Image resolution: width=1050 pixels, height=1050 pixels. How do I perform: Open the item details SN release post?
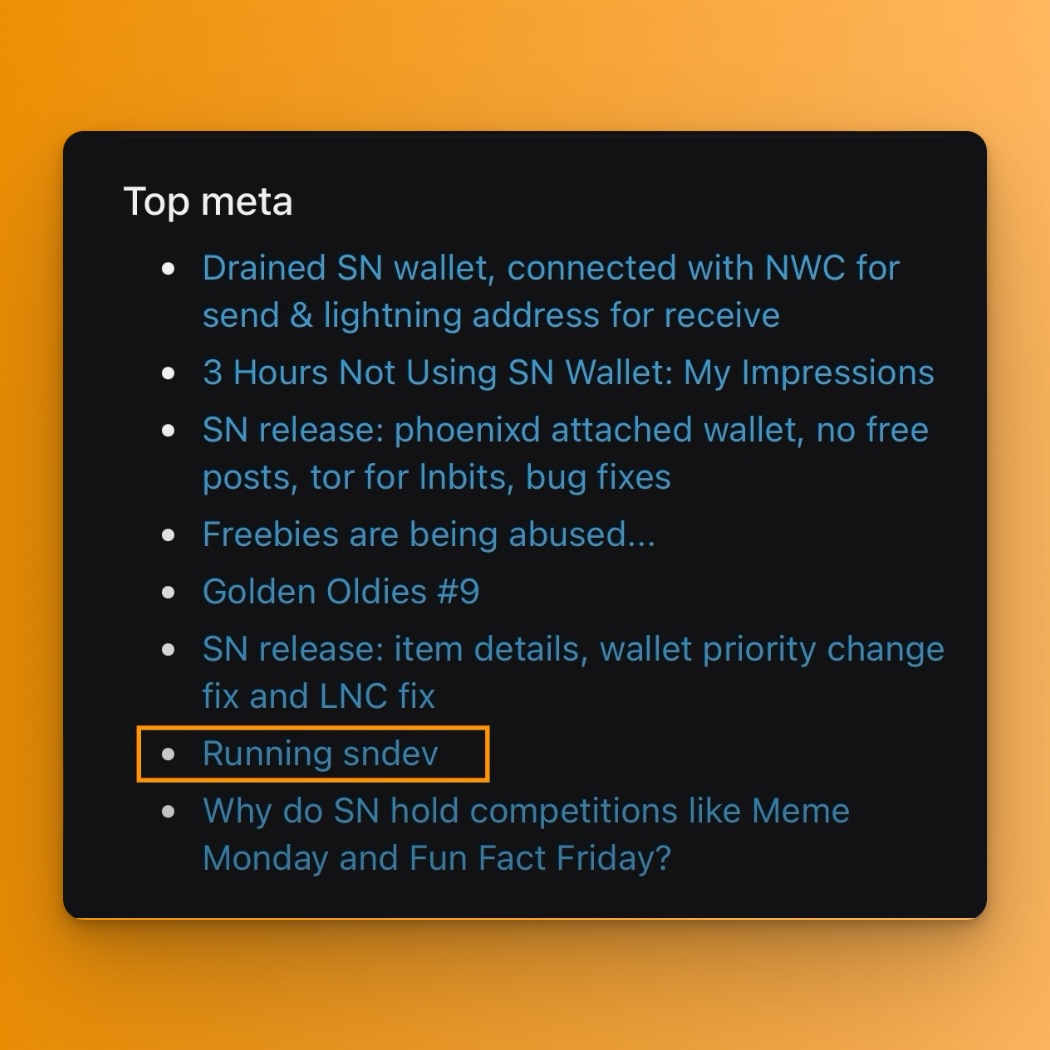click(572, 649)
